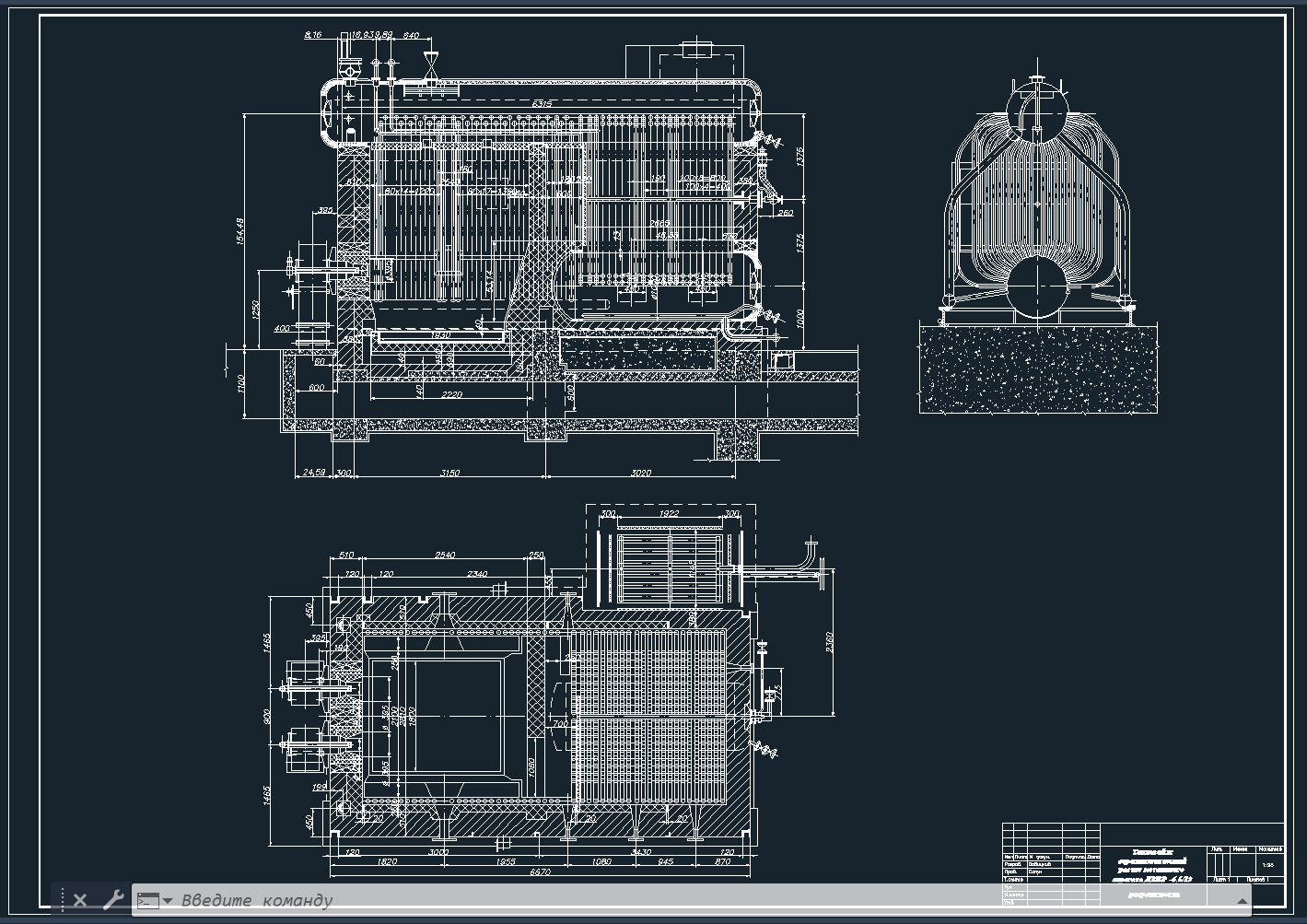The image size is (1307, 924).
Task: Select the "1955" dimension text
Action: coord(506,861)
